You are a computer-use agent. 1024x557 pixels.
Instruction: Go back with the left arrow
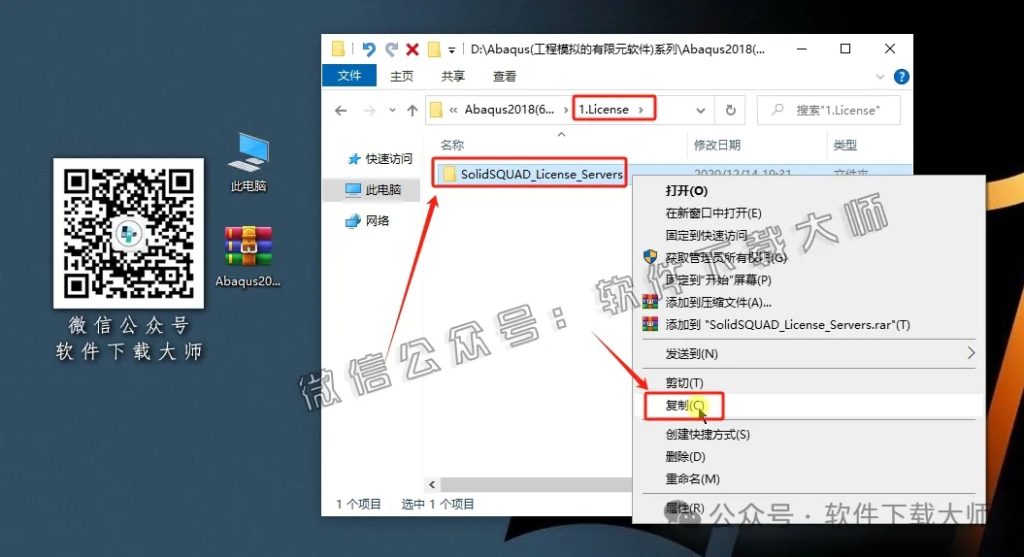click(x=341, y=110)
